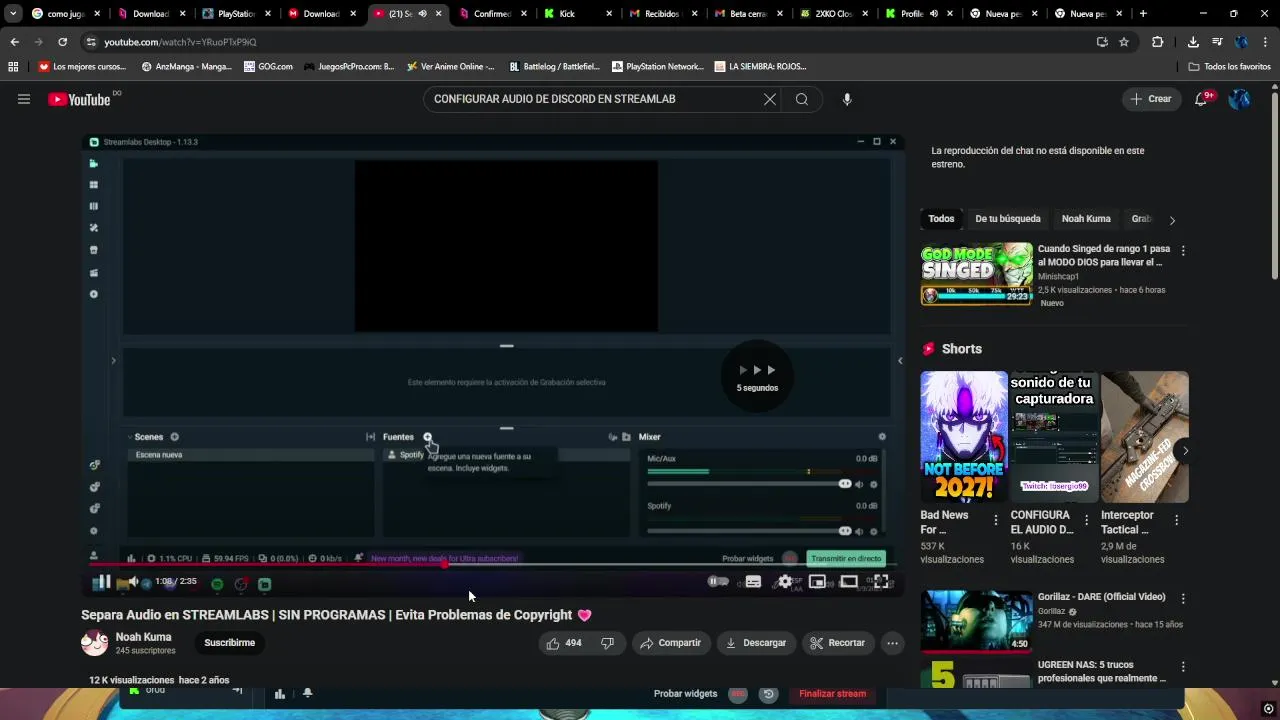The width and height of the screenshot is (1280, 720).
Task: Open the UGREEN NAS video title
Action: 1102,671
